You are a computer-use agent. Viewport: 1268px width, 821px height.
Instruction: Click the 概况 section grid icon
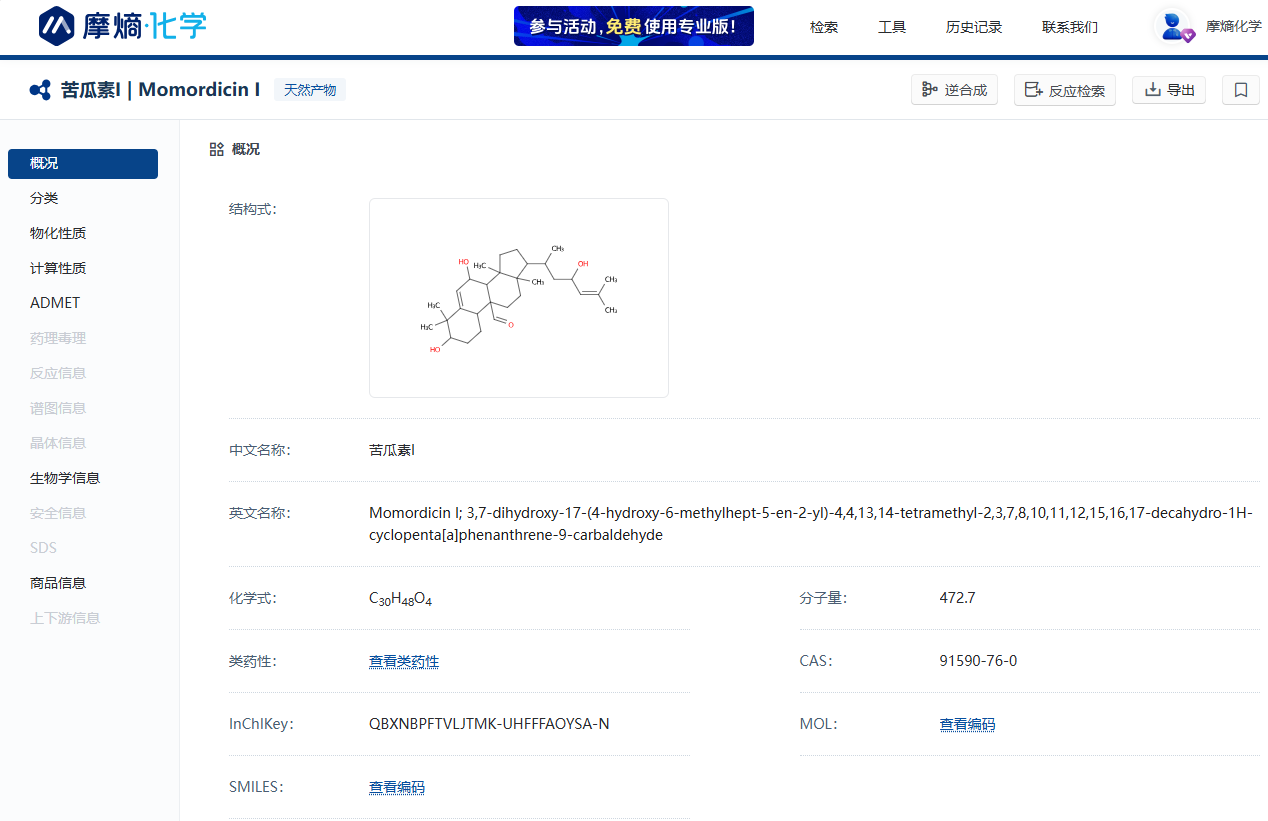[216, 149]
